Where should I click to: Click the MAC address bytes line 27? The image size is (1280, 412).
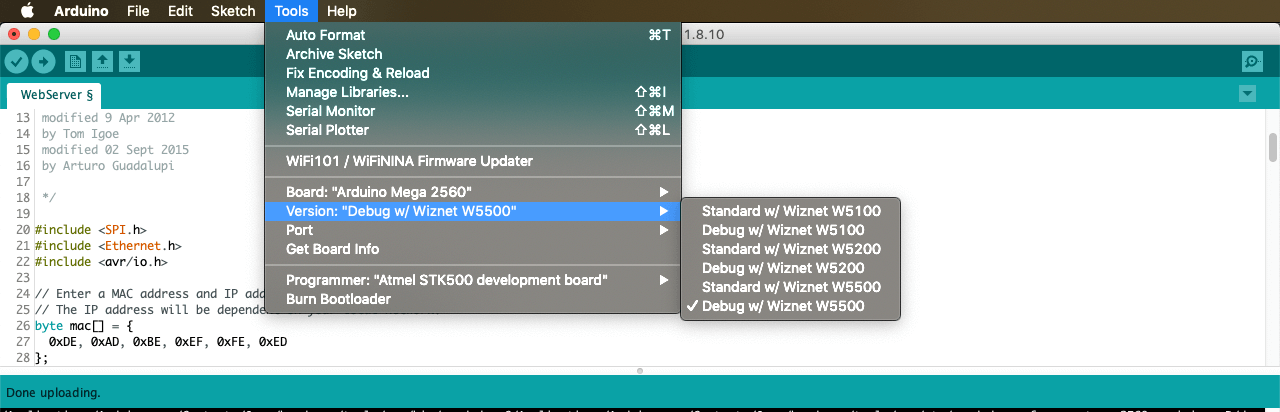click(x=168, y=341)
